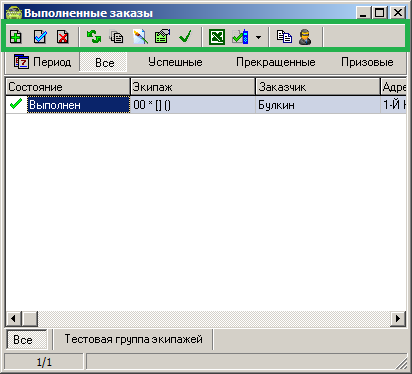Click the horizontal scrollbar right arrow
Viewport: 412px width, 374px height.
(398, 319)
